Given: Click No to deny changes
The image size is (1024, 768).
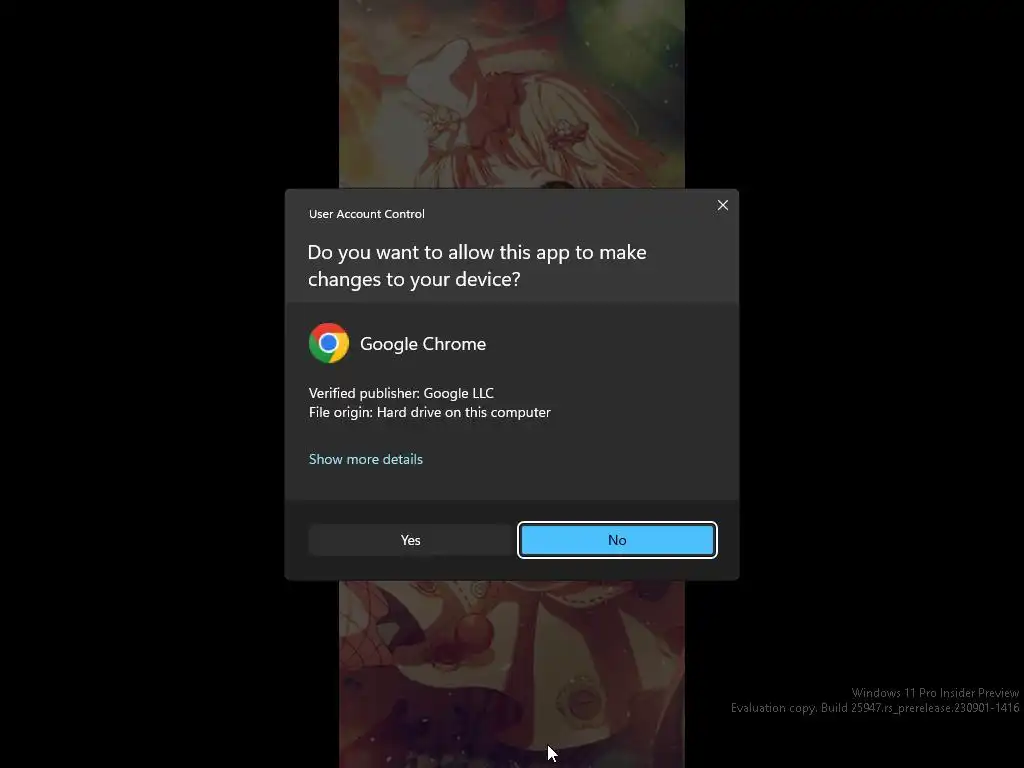Looking at the screenshot, I should pos(617,540).
